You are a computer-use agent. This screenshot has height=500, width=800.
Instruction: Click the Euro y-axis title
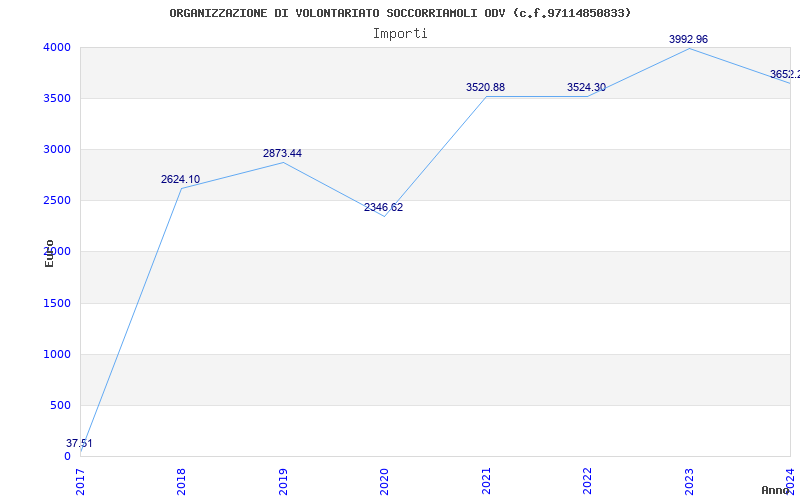[x=49, y=253]
